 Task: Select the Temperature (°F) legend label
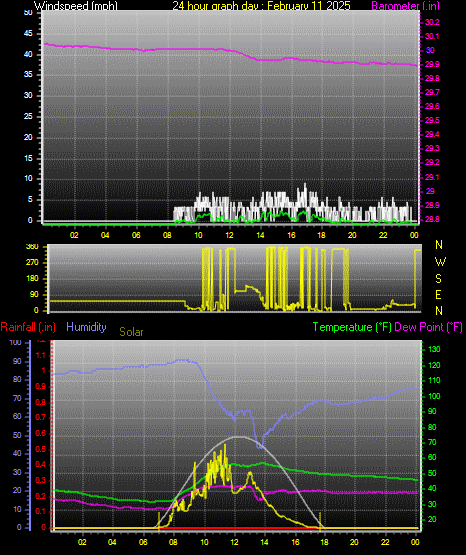[352, 327]
